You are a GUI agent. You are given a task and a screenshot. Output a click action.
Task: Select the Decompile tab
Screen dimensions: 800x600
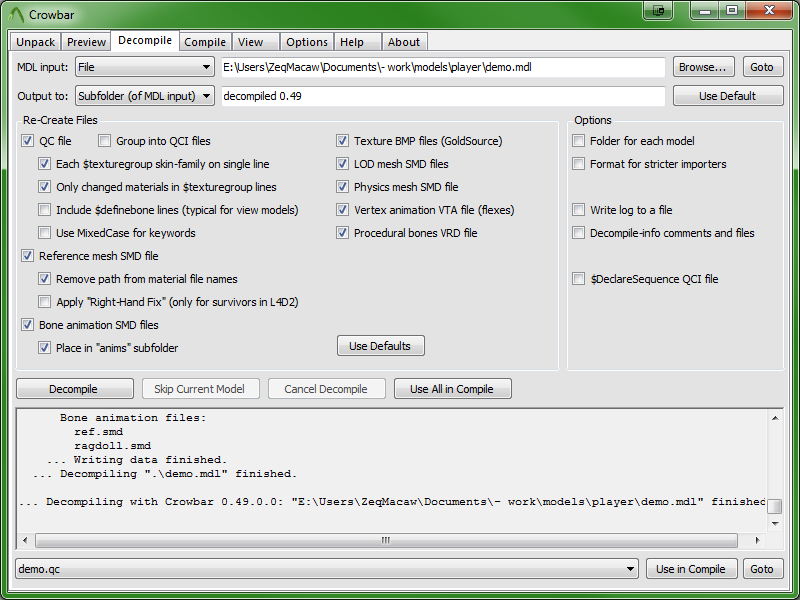click(x=145, y=40)
